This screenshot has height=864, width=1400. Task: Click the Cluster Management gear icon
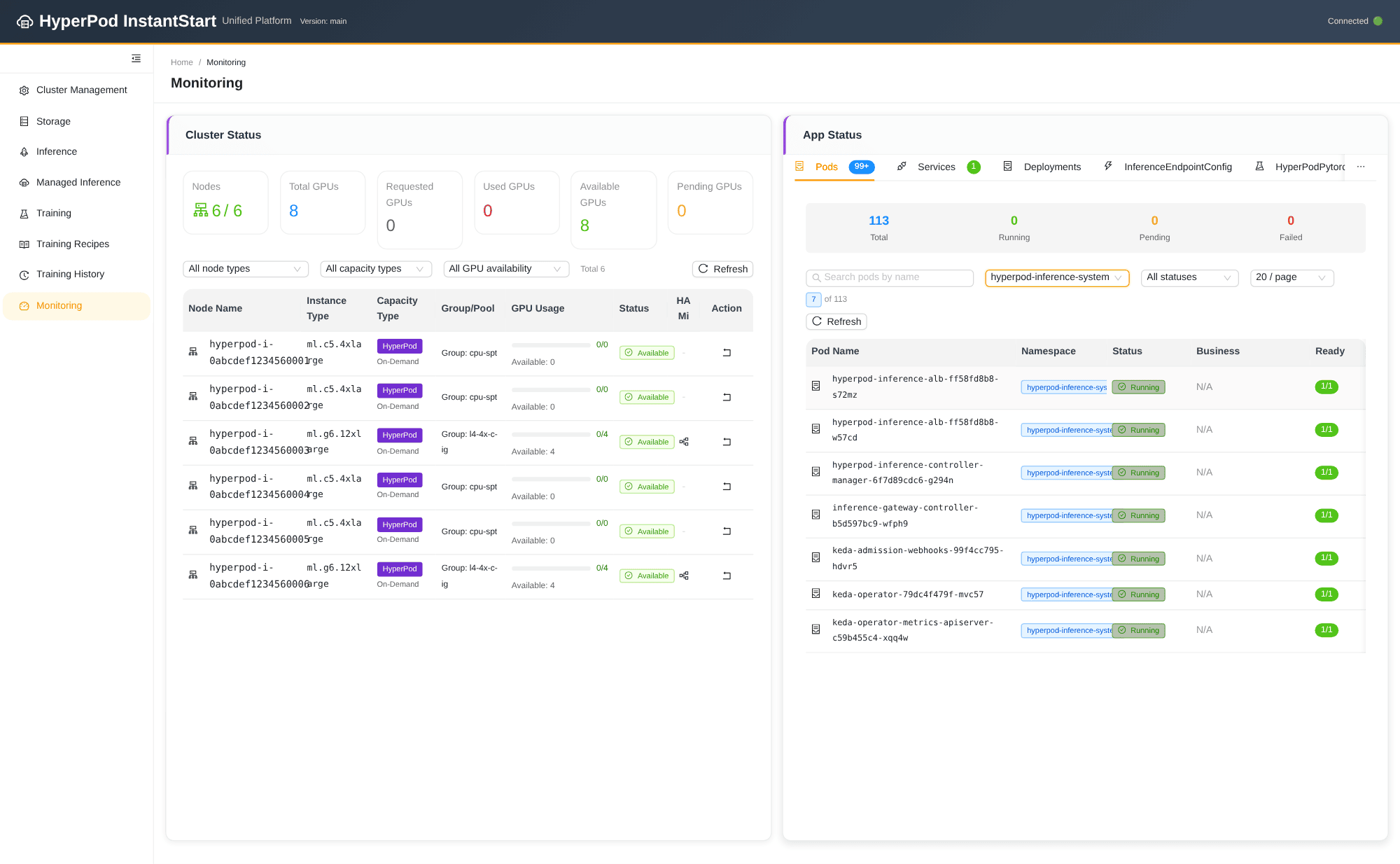pos(24,90)
